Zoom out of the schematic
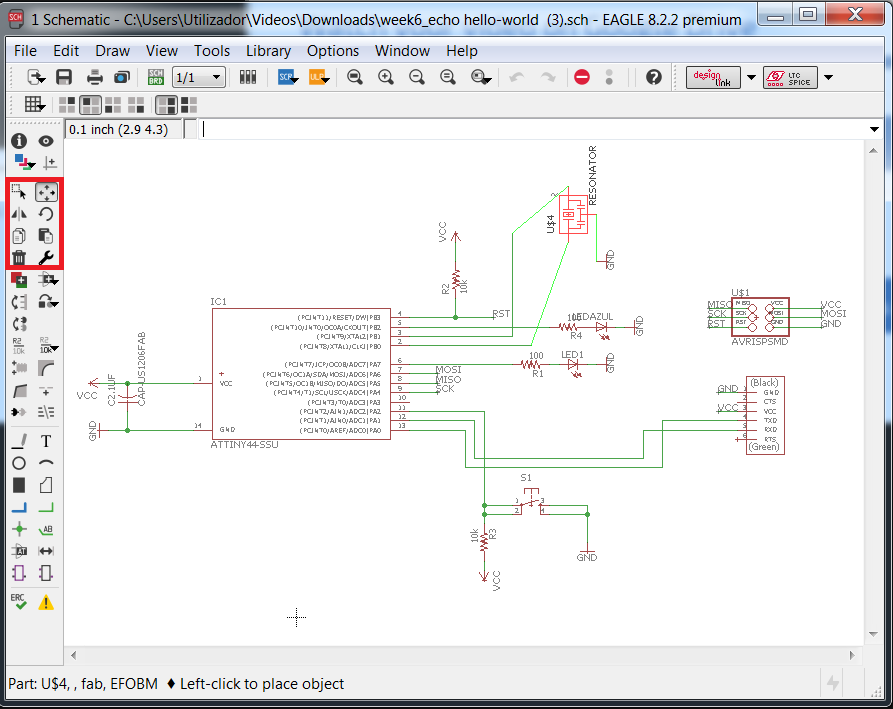The height and width of the screenshot is (709, 893). [417, 77]
